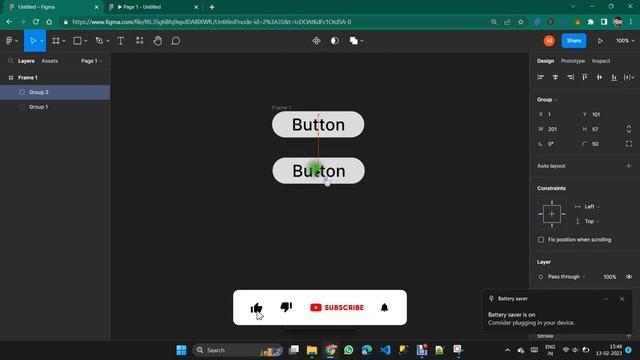The image size is (640, 360).
Task: Select the Text tool
Action: pyautogui.click(x=121, y=41)
